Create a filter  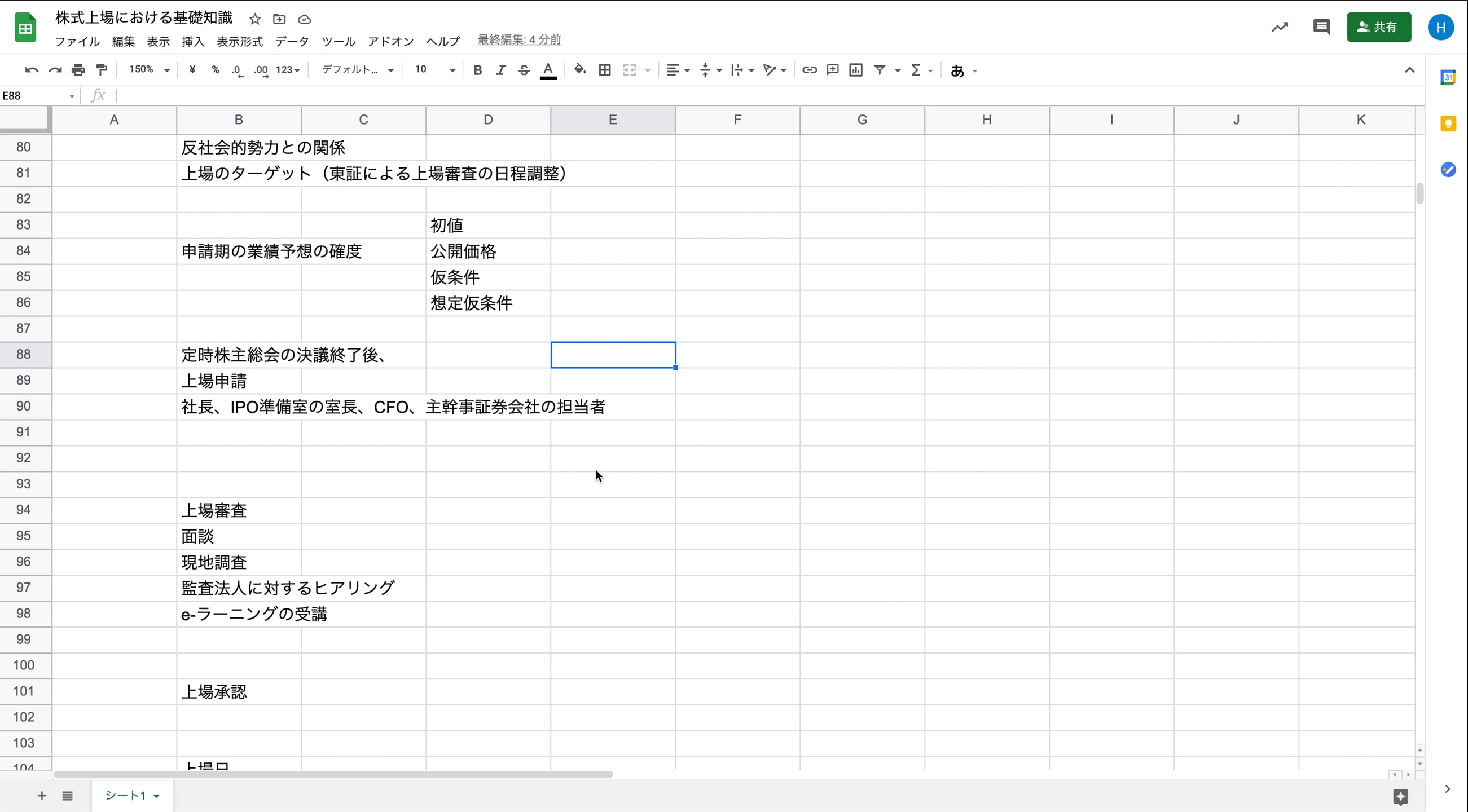(x=881, y=69)
